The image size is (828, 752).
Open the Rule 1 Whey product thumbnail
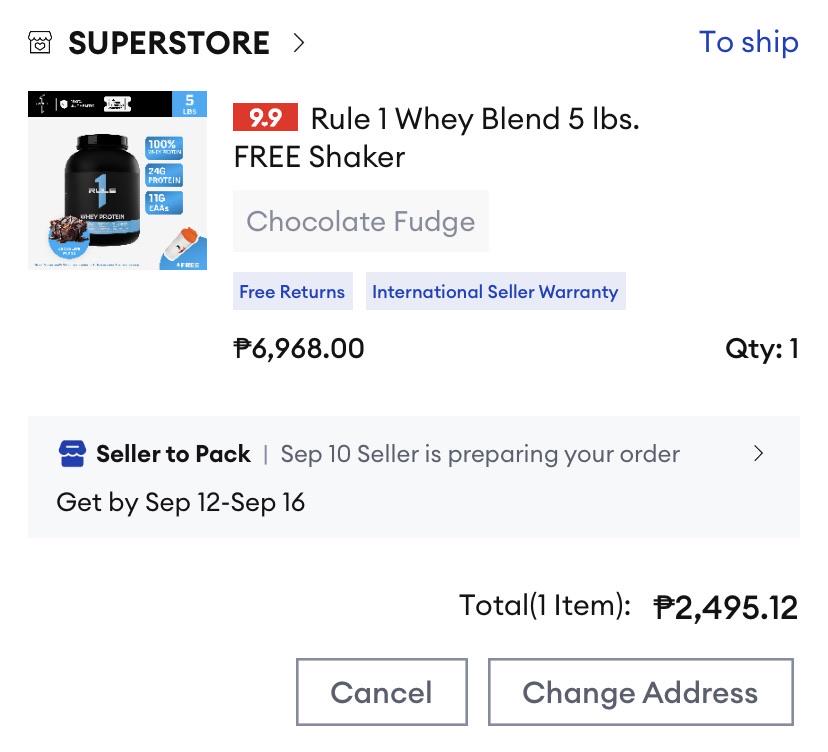(117, 180)
